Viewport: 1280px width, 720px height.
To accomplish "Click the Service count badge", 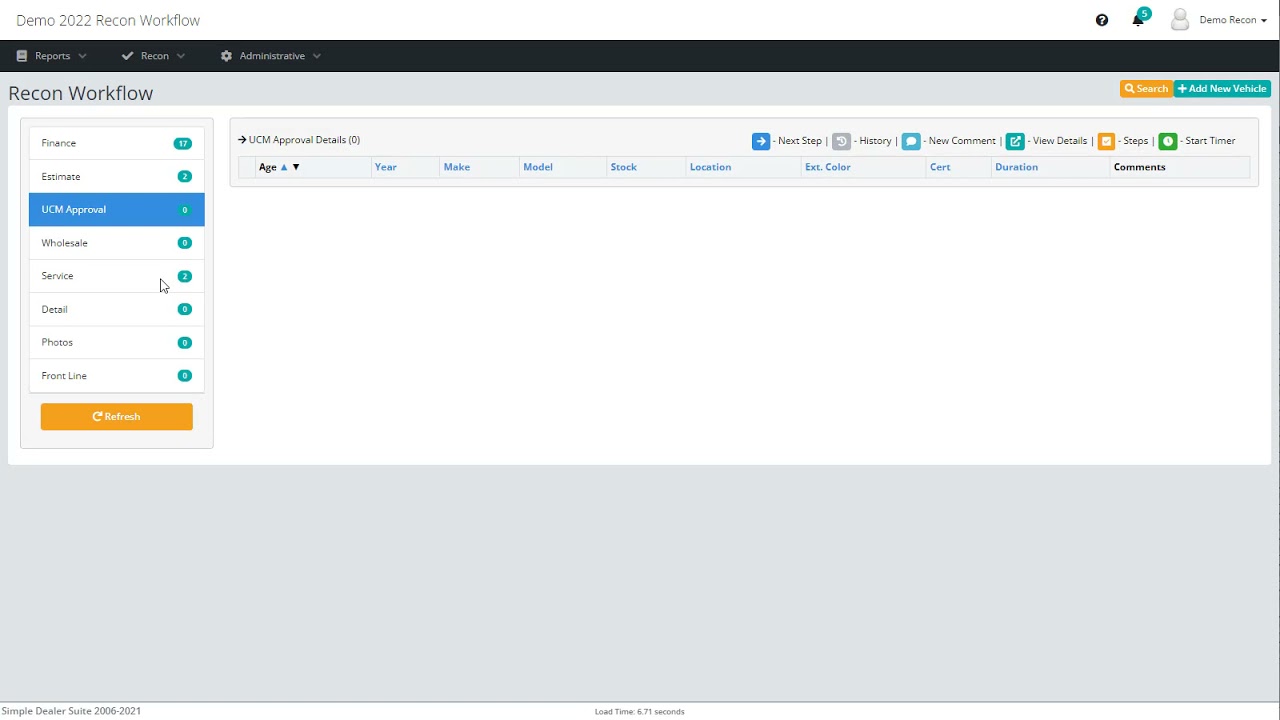I will click(184, 276).
